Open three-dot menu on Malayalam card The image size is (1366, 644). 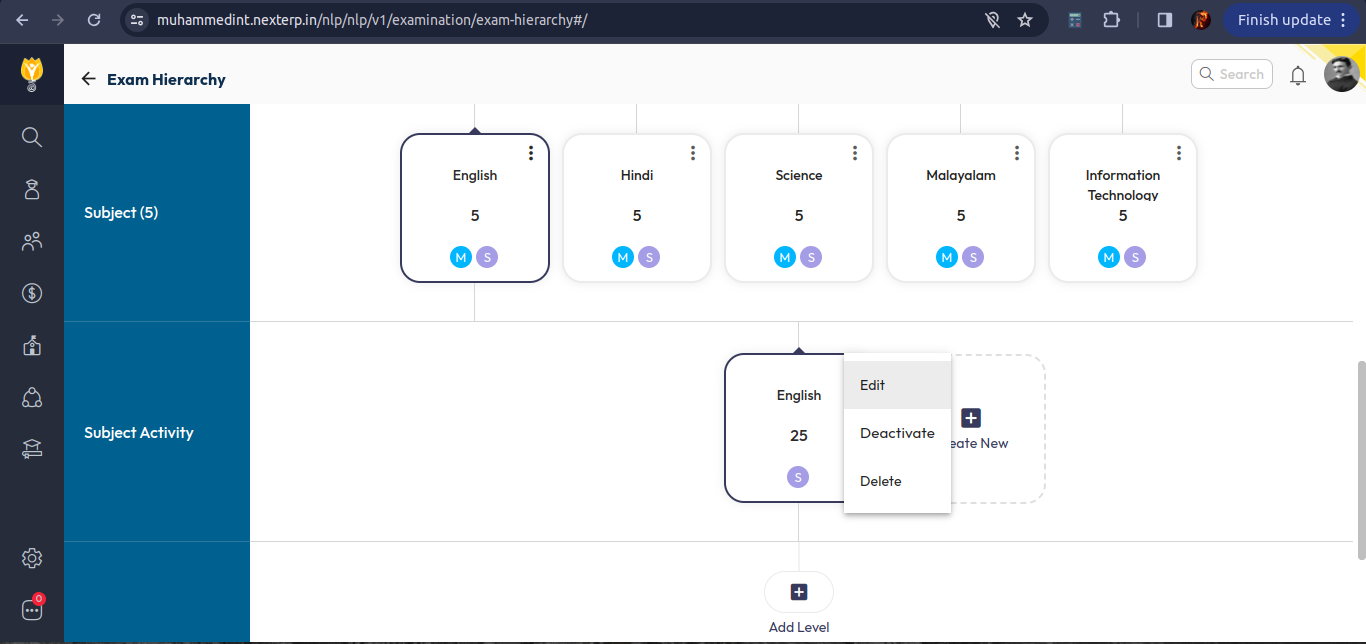pos(1017,153)
